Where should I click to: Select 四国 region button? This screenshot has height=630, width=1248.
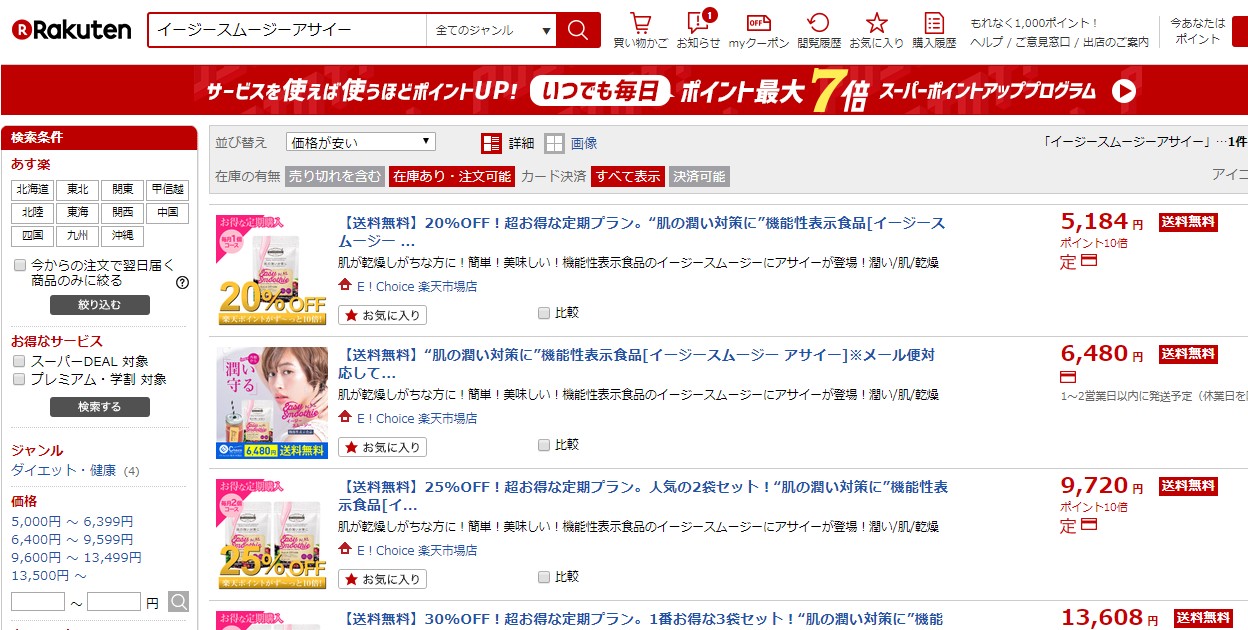32,237
